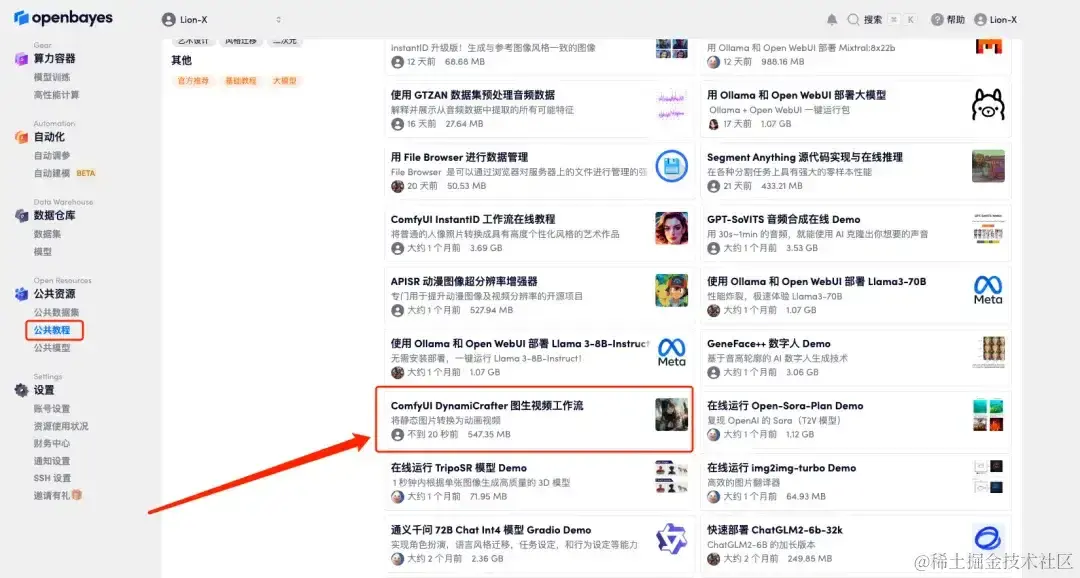
Task: Click the 自动化 sidebar icon
Action: tap(21, 137)
